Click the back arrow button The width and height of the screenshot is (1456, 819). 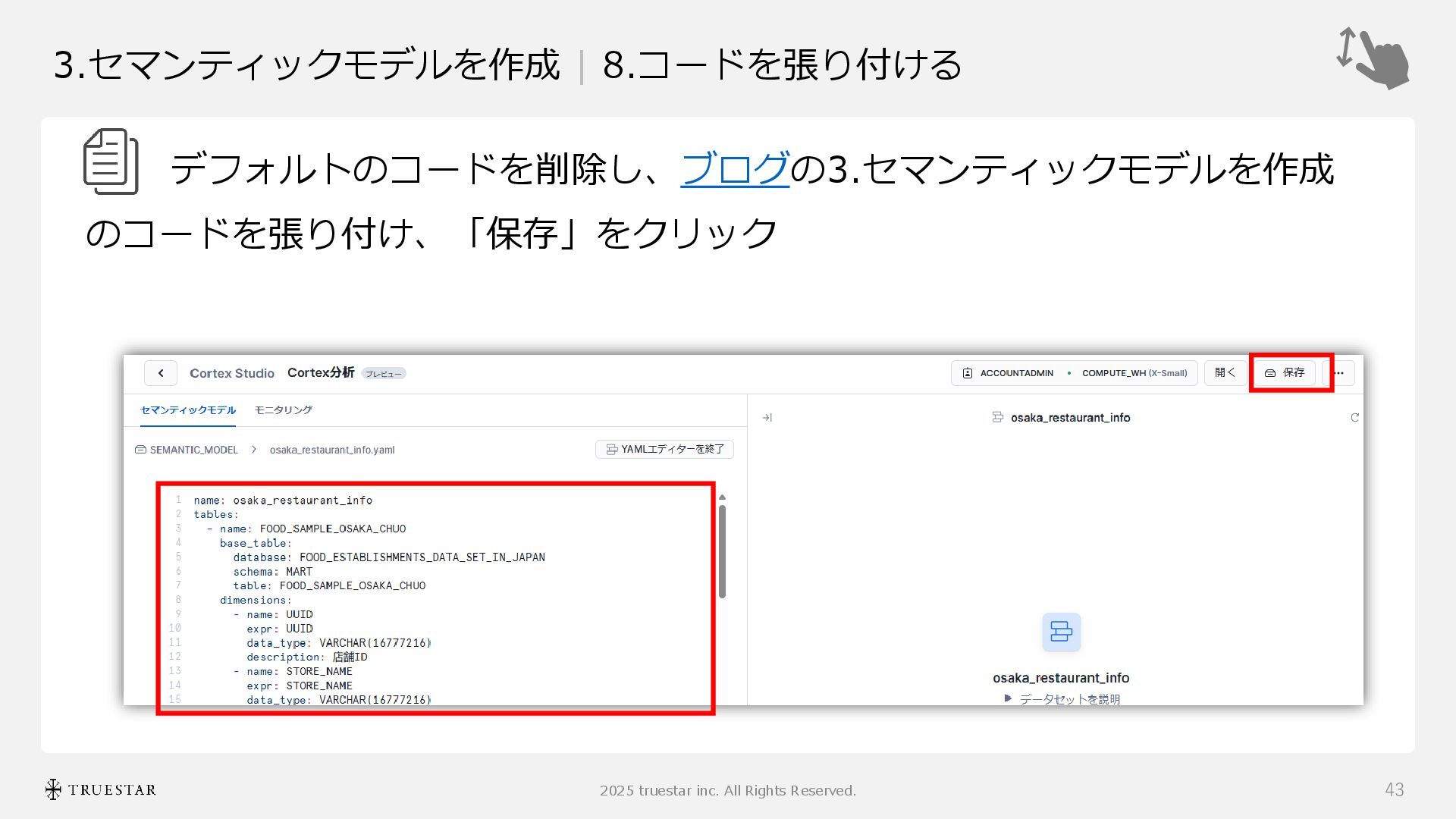pos(161,373)
